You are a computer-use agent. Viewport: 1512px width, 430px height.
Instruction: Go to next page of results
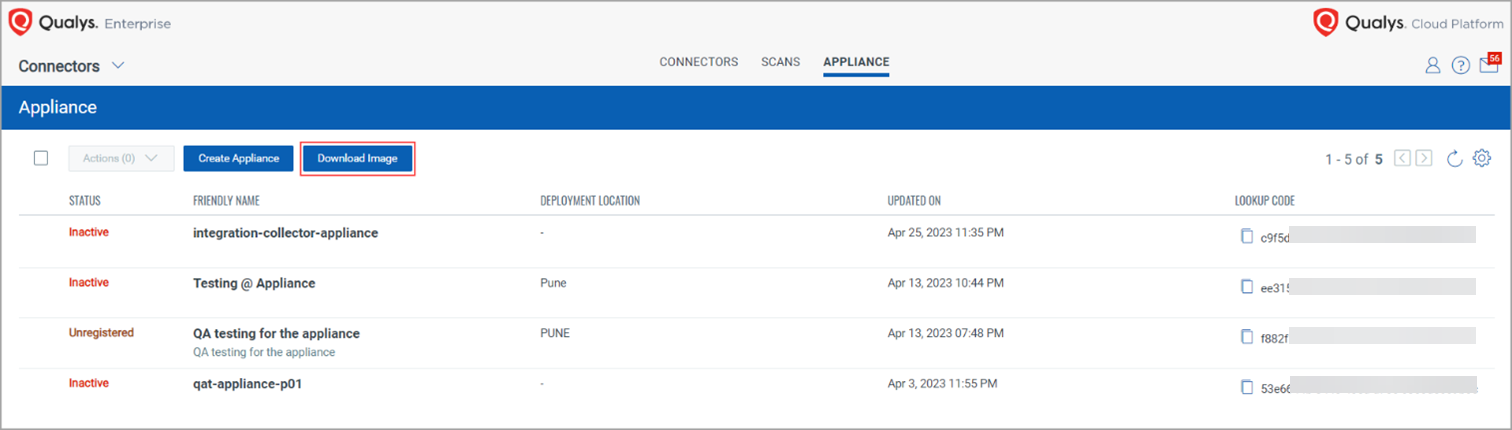click(x=1424, y=158)
